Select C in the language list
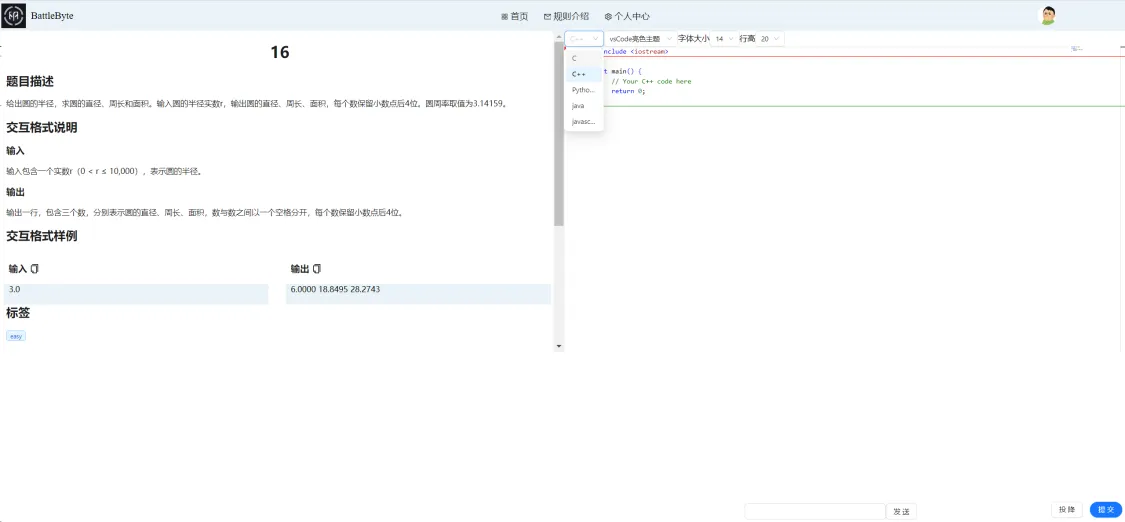1125x522 pixels. (x=583, y=59)
